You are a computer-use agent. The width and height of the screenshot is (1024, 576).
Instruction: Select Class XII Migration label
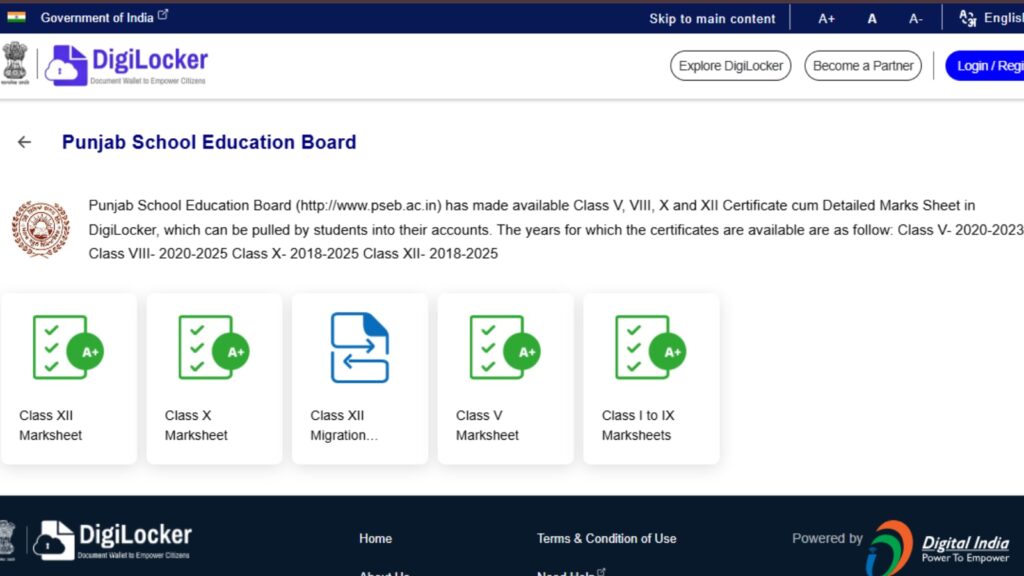tap(344, 425)
